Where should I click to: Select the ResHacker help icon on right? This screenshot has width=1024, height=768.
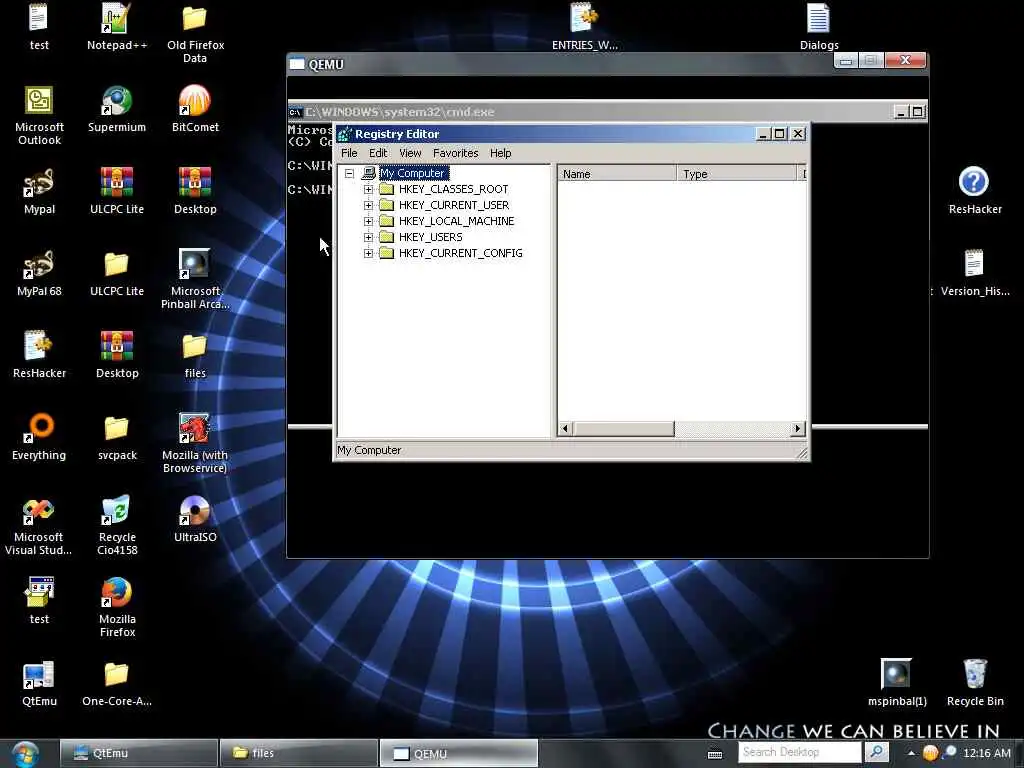pyautogui.click(x=974, y=191)
